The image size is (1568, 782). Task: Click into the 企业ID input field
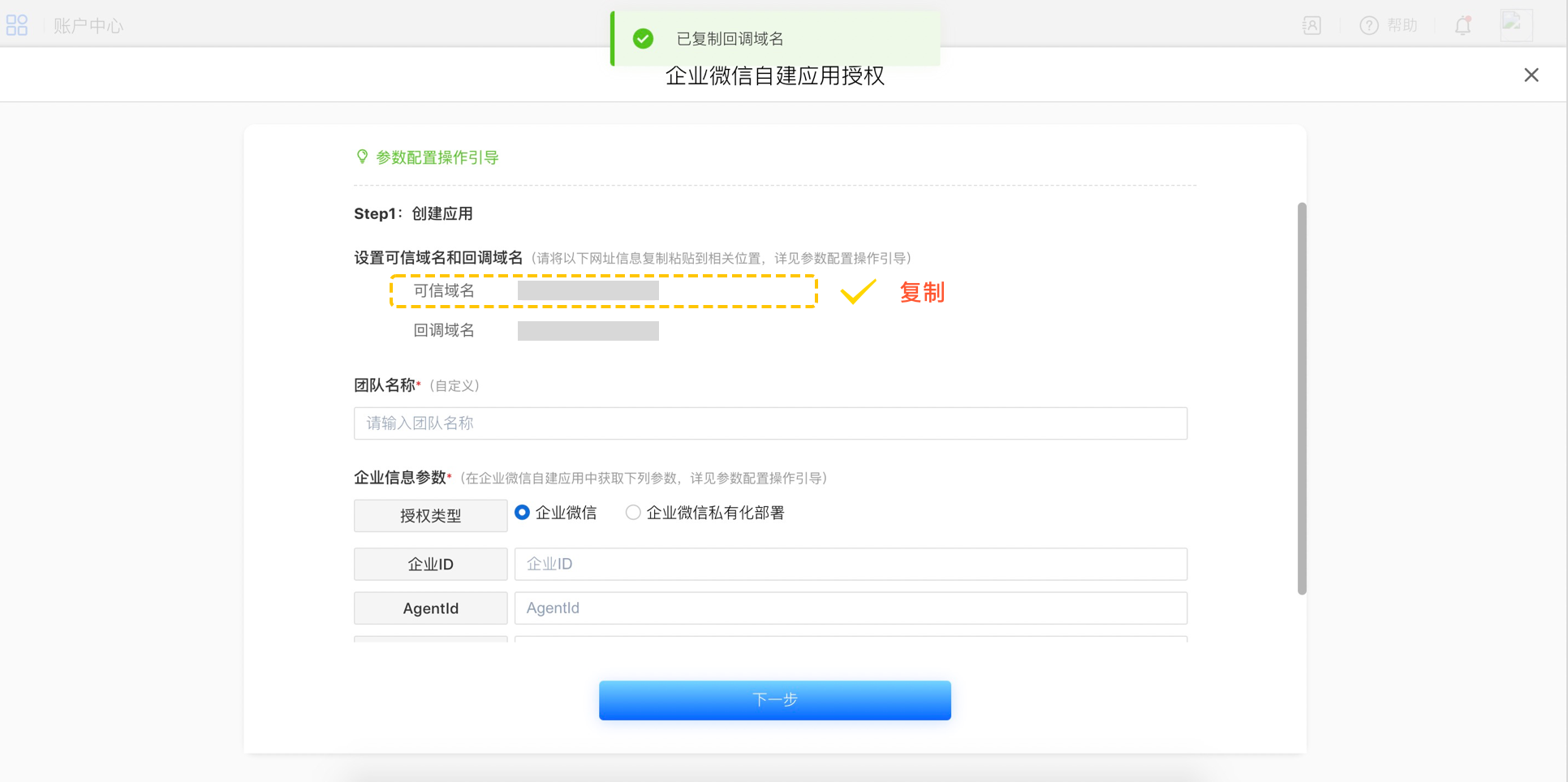pyautogui.click(x=851, y=564)
